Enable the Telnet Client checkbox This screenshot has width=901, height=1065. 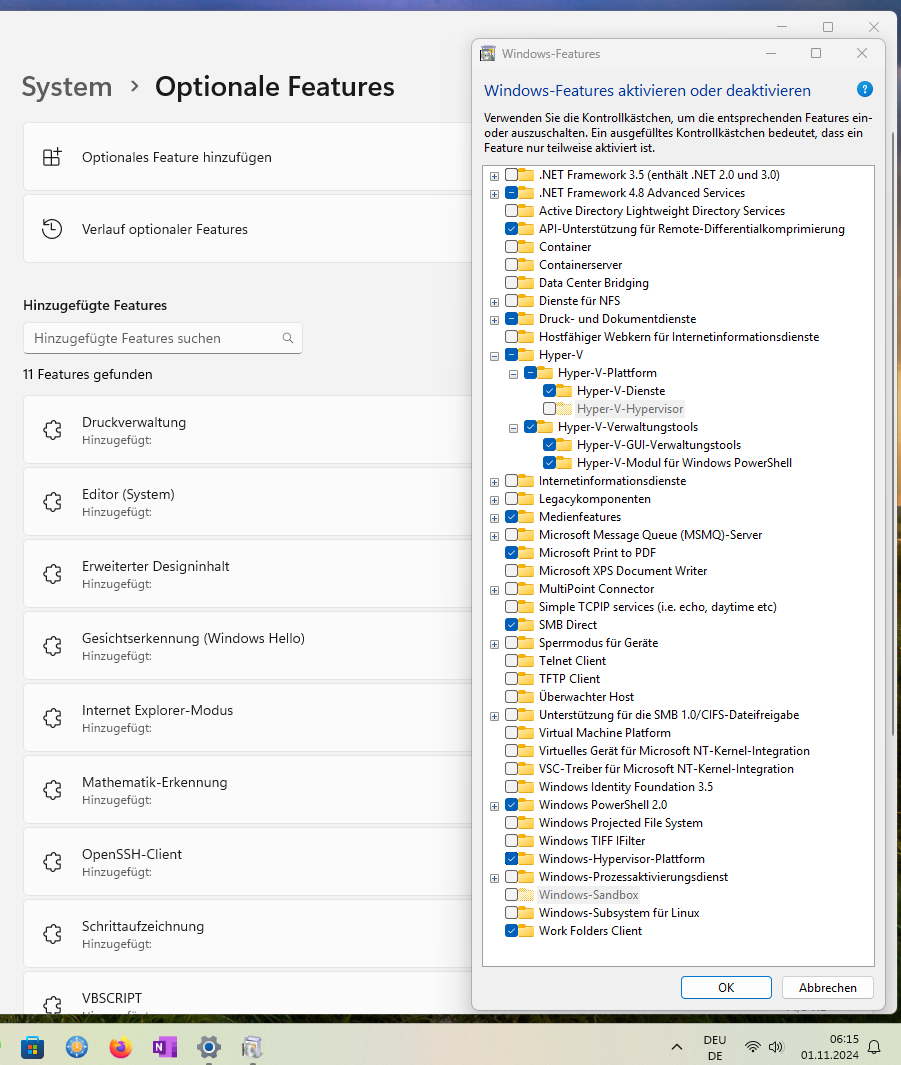(511, 661)
